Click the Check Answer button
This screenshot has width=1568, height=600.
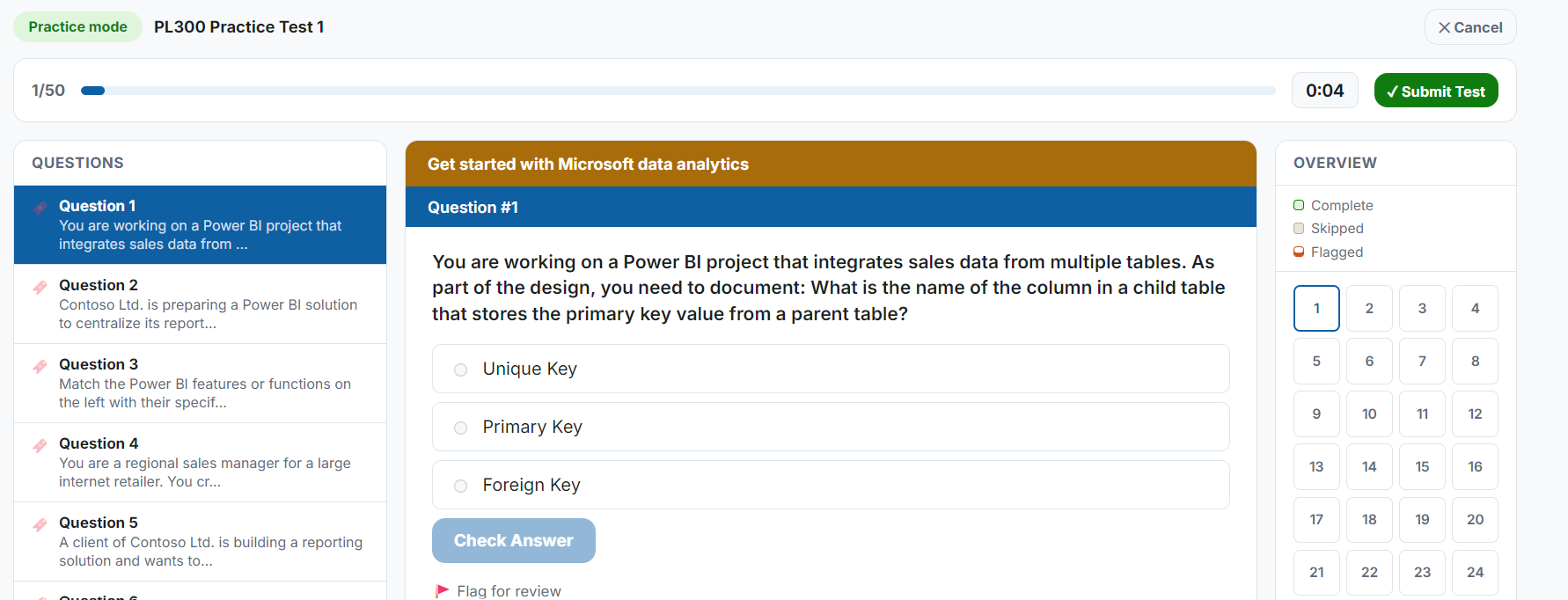514,540
